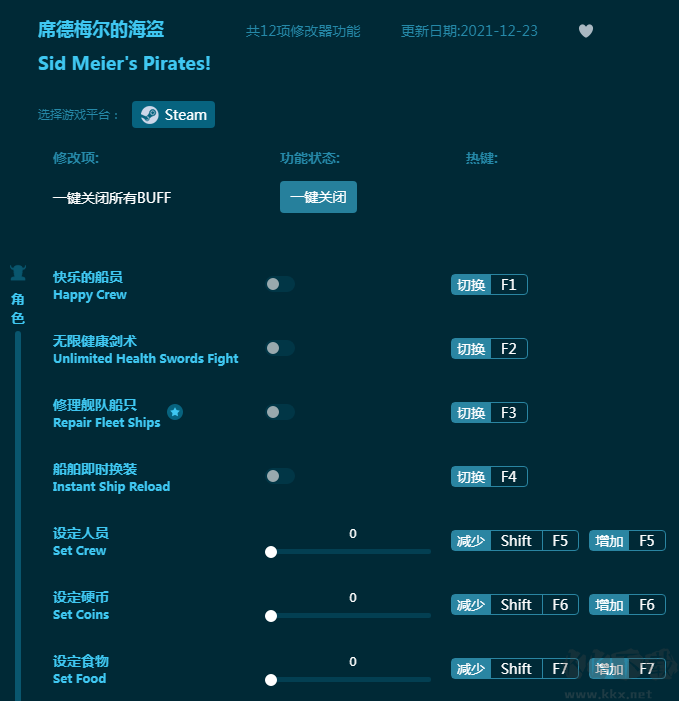The height and width of the screenshot is (701, 679).
Task: Click the Set Crew label
Action: (x=80, y=550)
